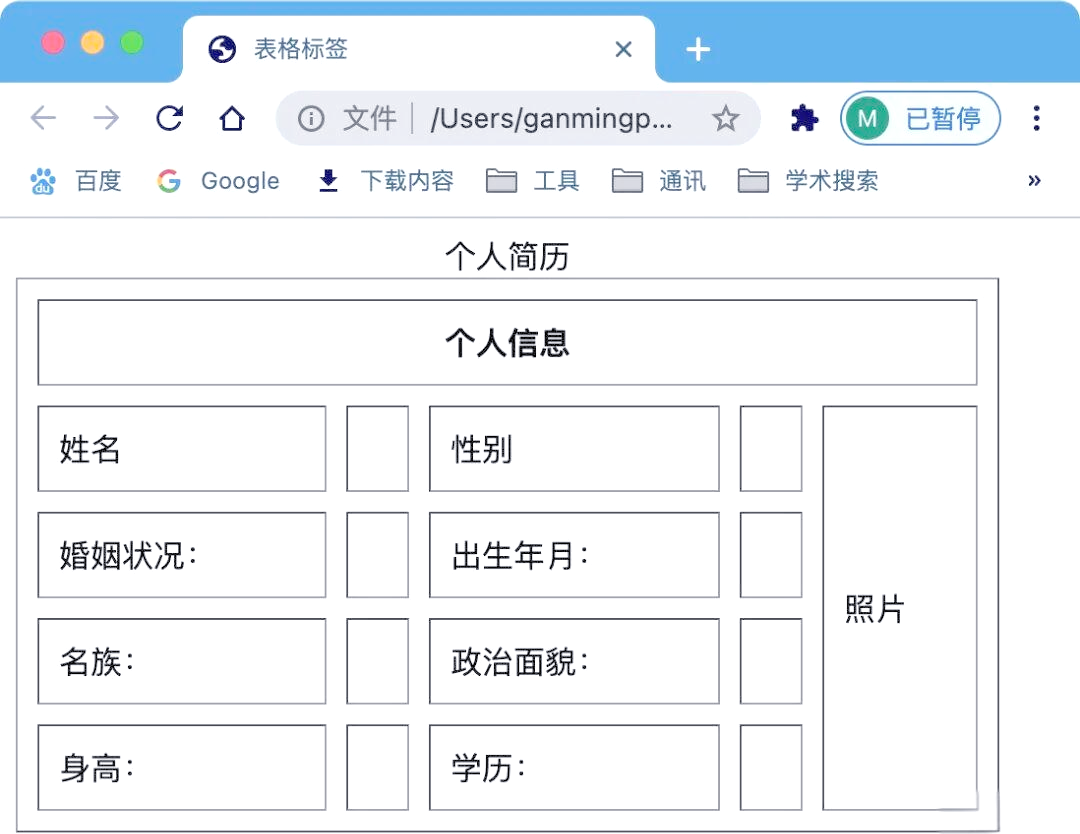Click the yellow window minimize button
Image resolution: width=1080 pixels, height=834 pixels.
coord(92,43)
